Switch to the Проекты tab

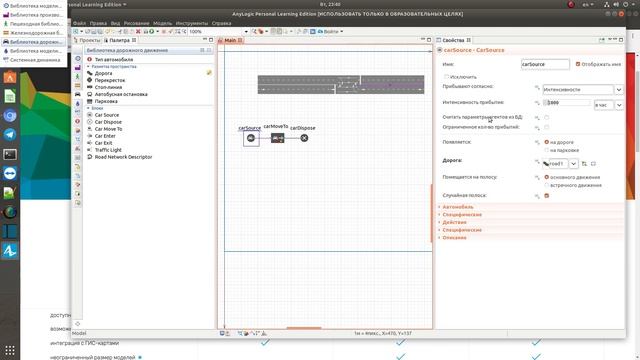pos(87,40)
